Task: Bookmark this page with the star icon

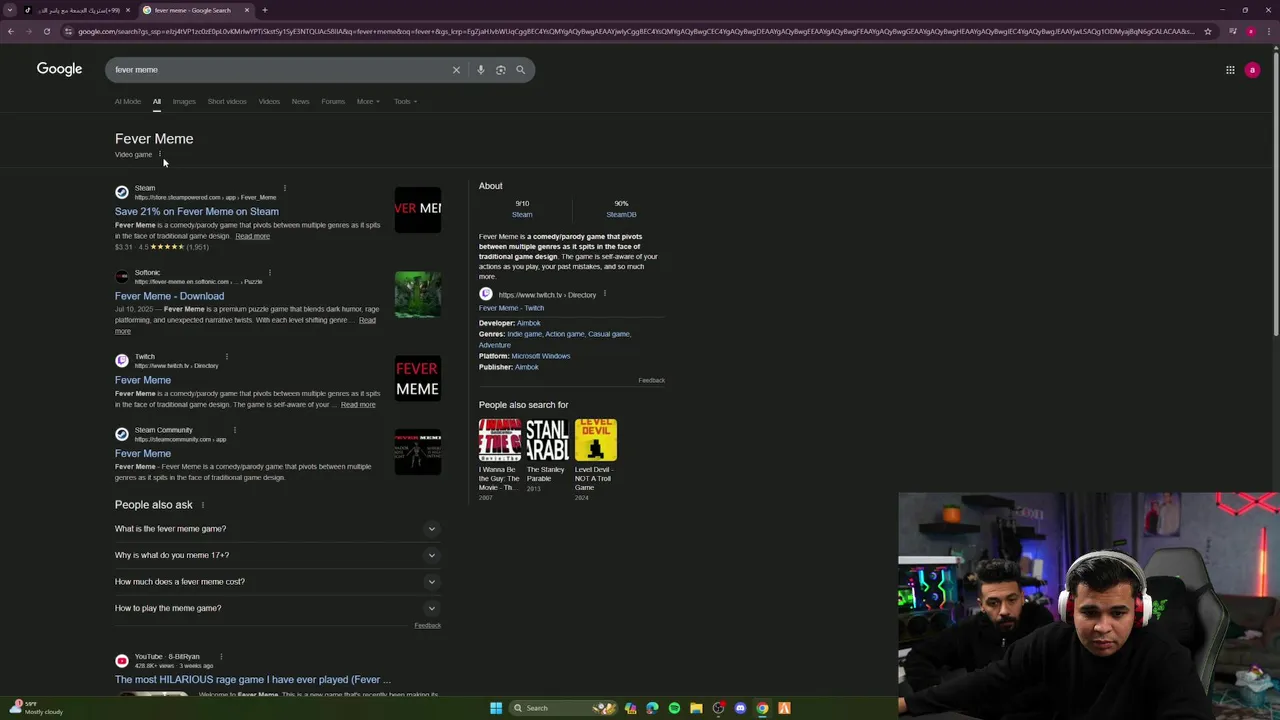Action: pos(1207,31)
